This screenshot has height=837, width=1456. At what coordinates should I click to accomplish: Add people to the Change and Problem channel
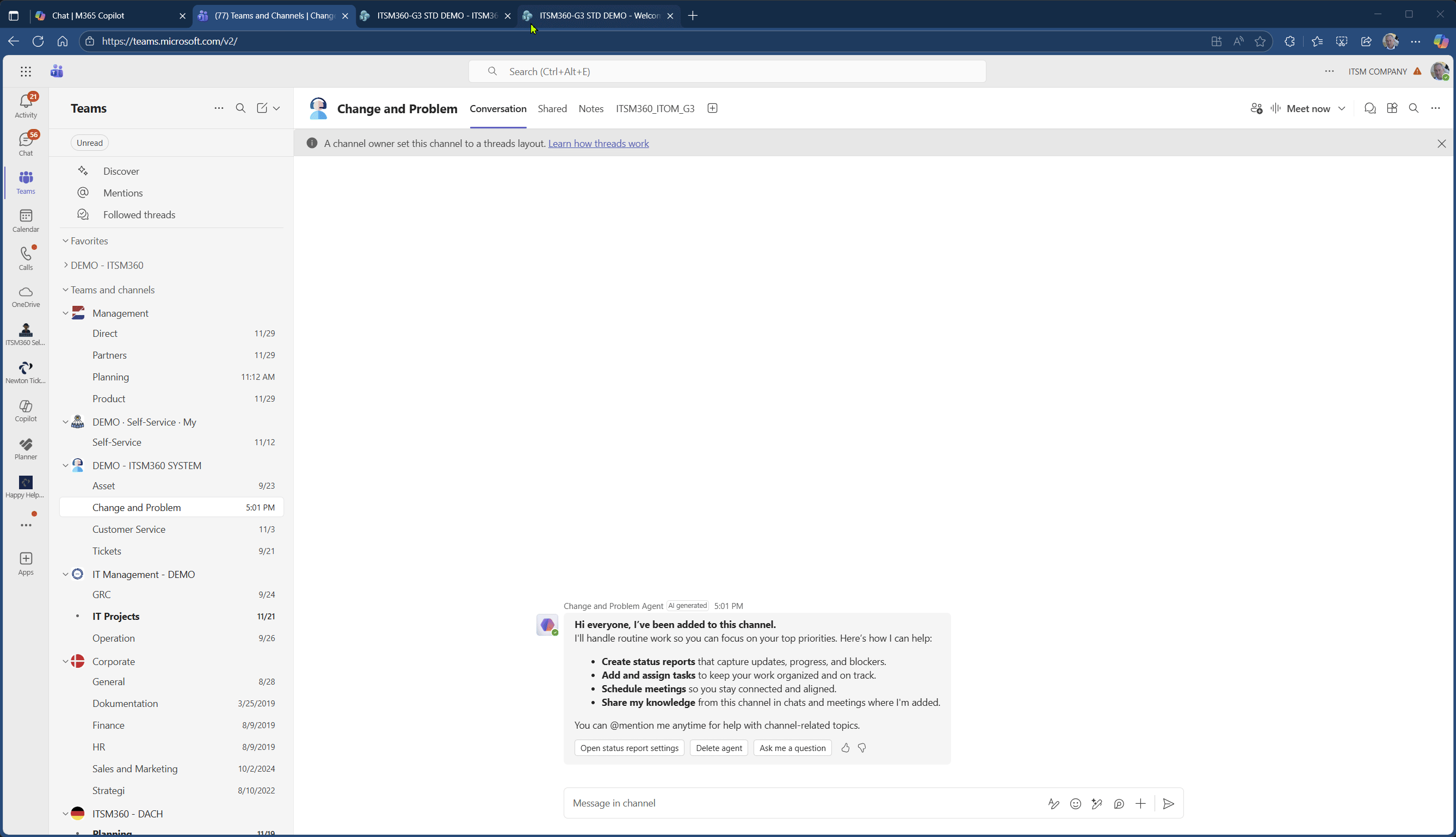coord(1256,108)
